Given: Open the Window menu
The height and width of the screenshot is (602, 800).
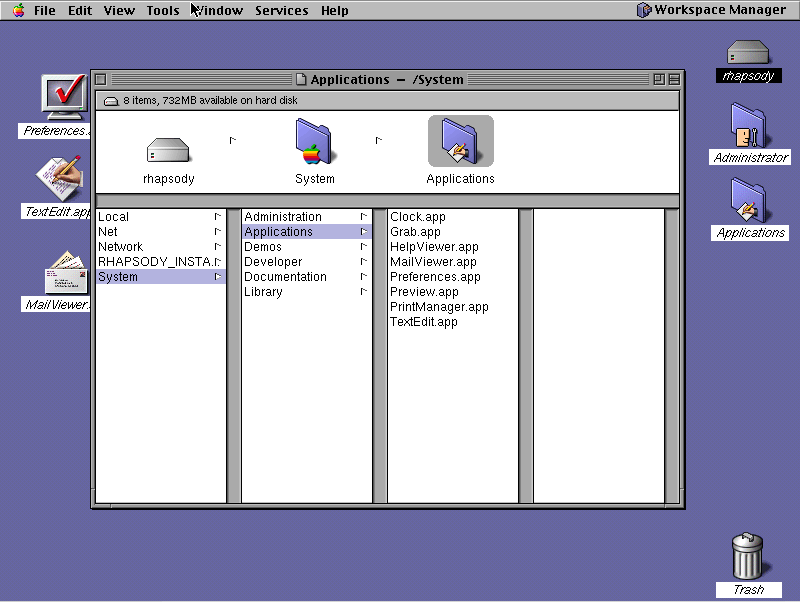Looking at the screenshot, I should (218, 10).
